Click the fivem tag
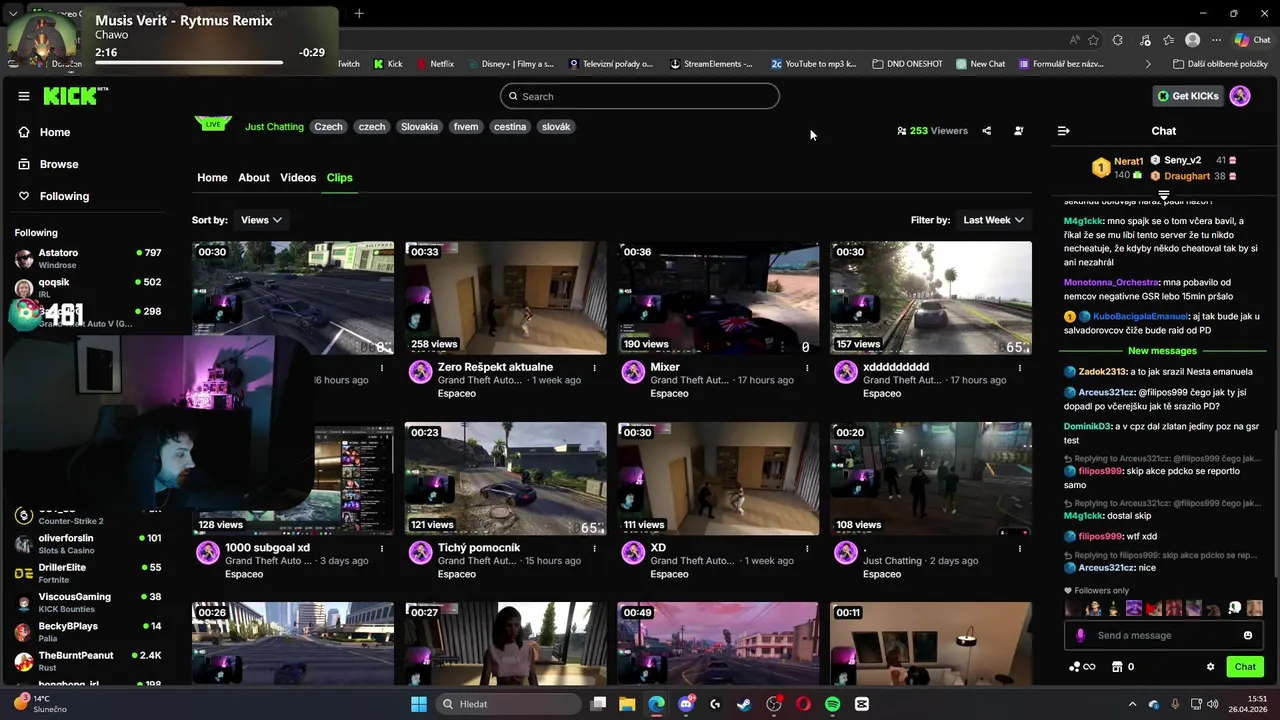This screenshot has width=1280, height=720. (466, 127)
